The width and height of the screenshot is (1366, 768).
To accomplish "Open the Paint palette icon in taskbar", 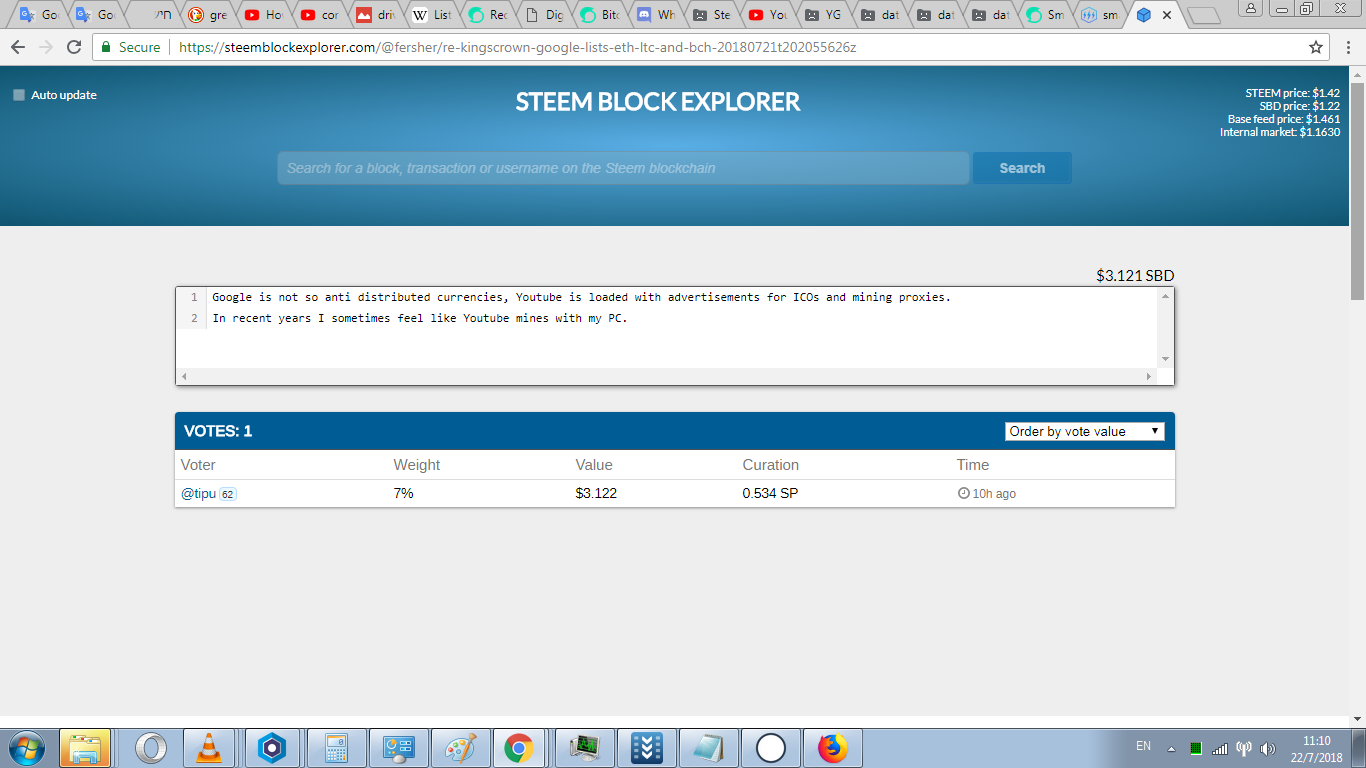I will point(460,748).
